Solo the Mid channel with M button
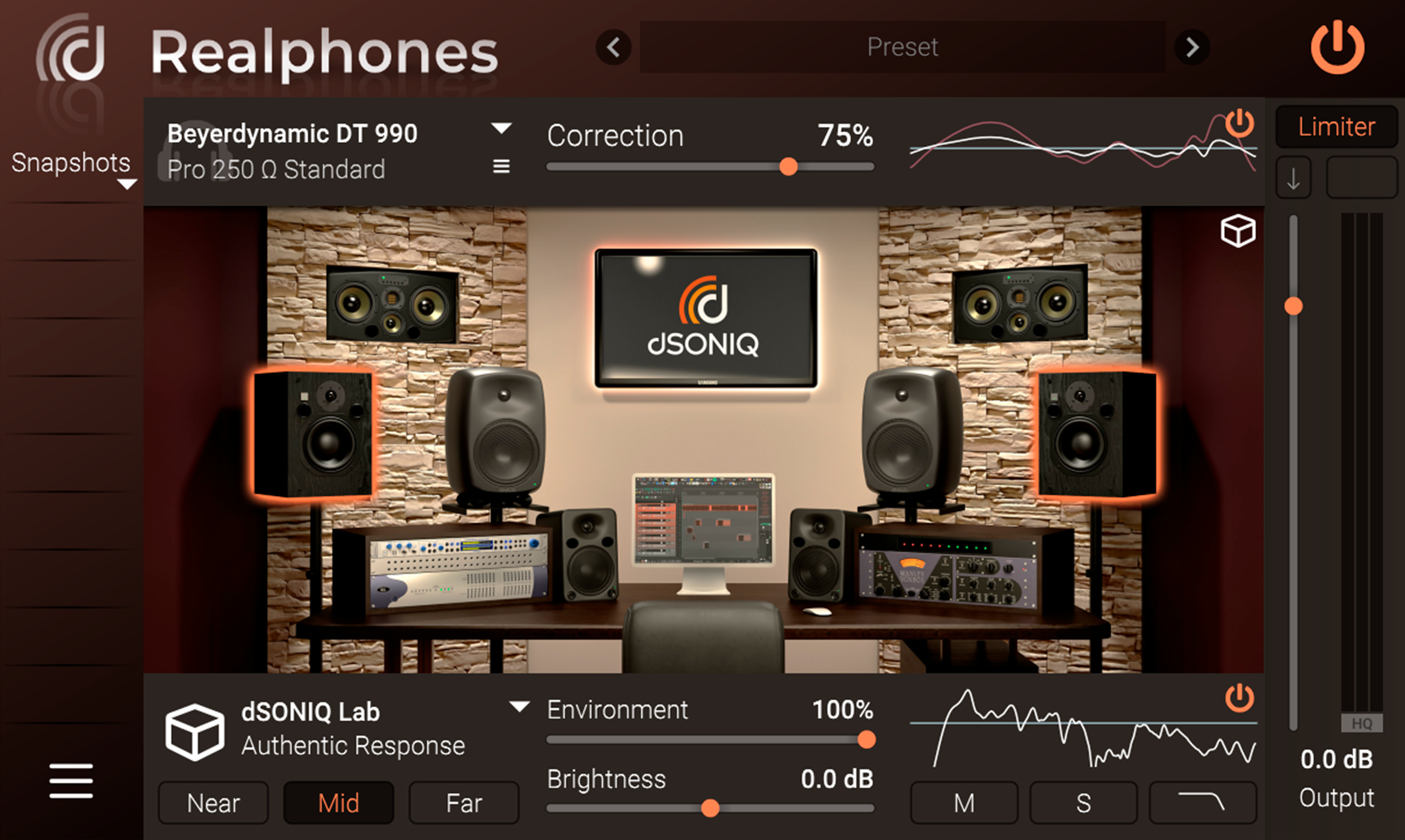Image resolution: width=1405 pixels, height=840 pixels. tap(964, 803)
